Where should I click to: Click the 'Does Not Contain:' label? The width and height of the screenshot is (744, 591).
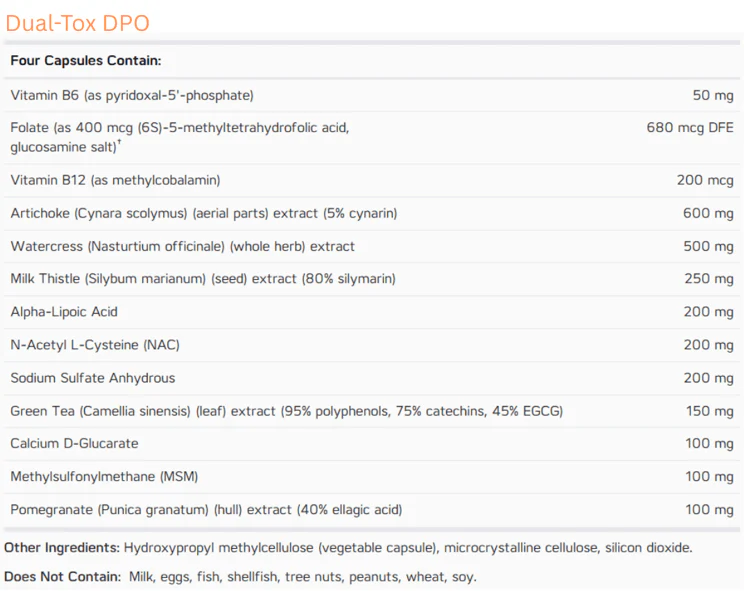(63, 577)
